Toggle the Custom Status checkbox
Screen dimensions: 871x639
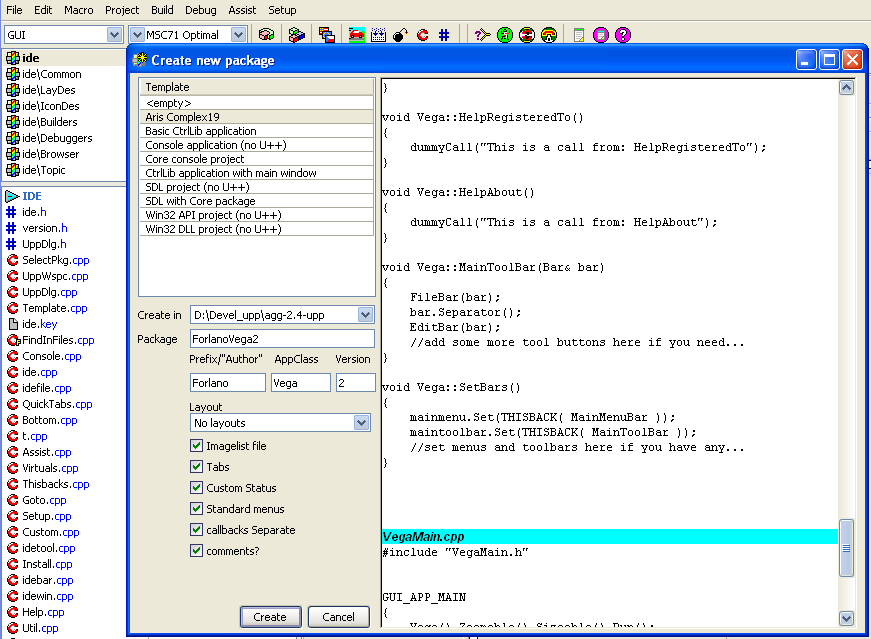click(x=197, y=488)
